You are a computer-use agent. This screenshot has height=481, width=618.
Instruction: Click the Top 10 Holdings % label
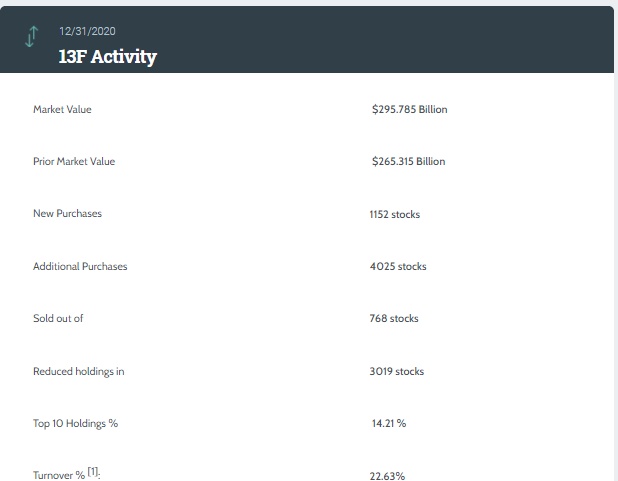pos(75,423)
